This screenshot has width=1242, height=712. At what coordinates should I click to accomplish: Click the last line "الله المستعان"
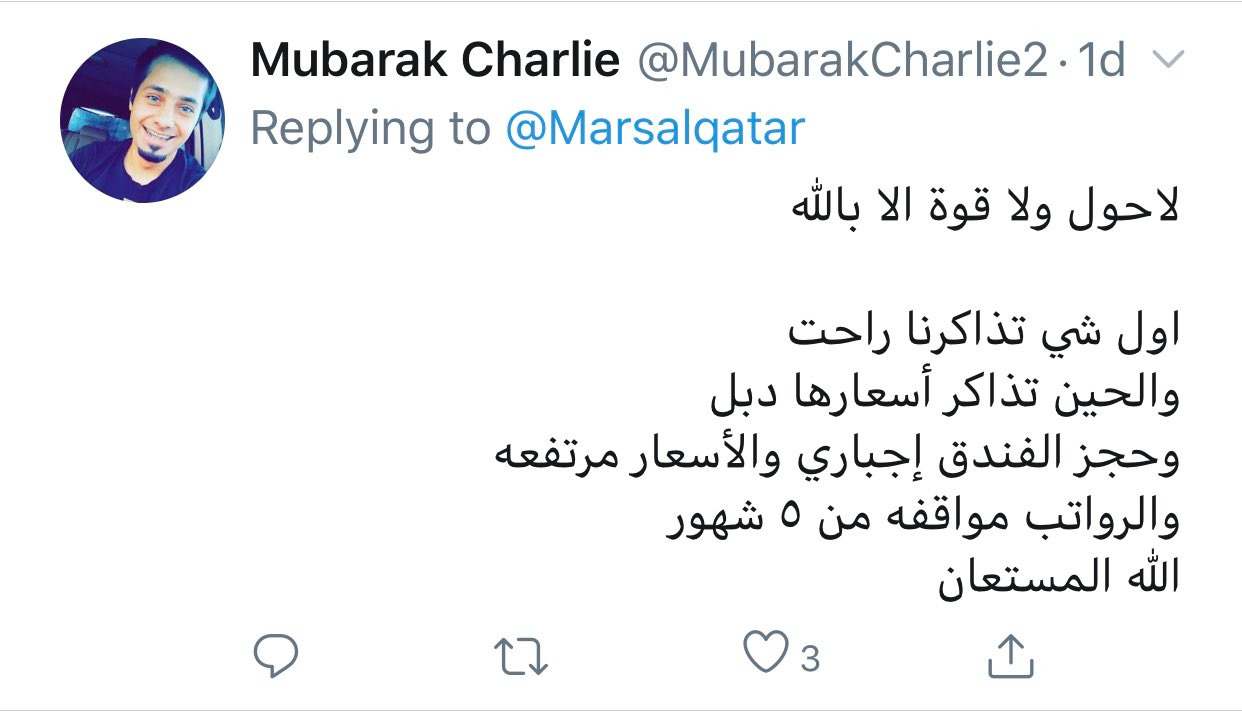[x=1059, y=578]
